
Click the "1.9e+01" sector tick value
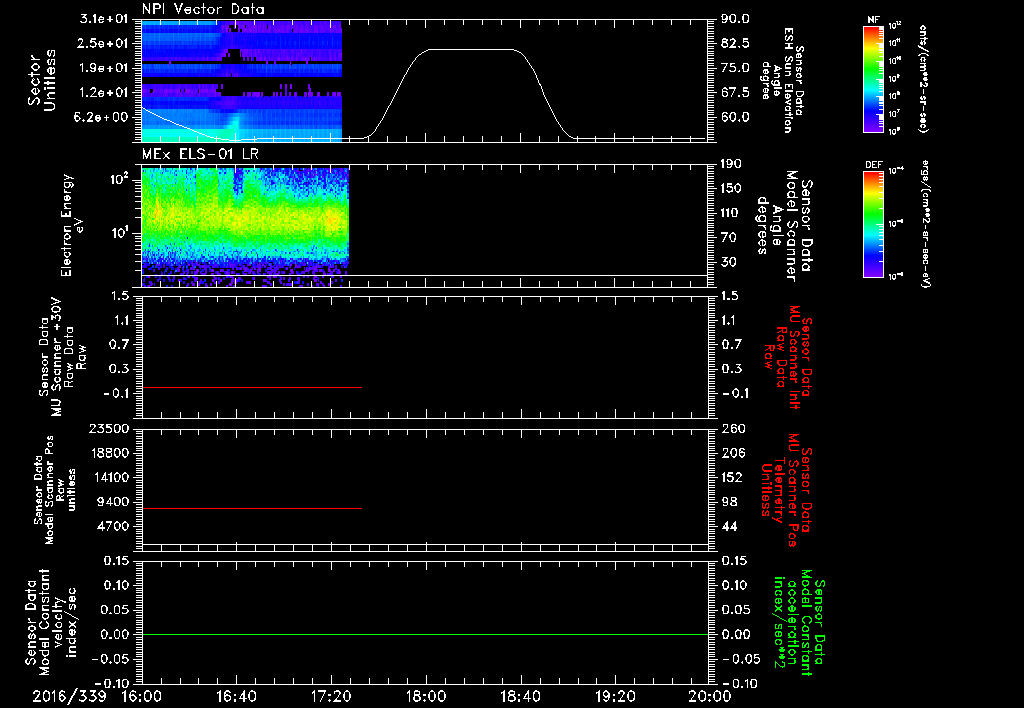coord(104,68)
